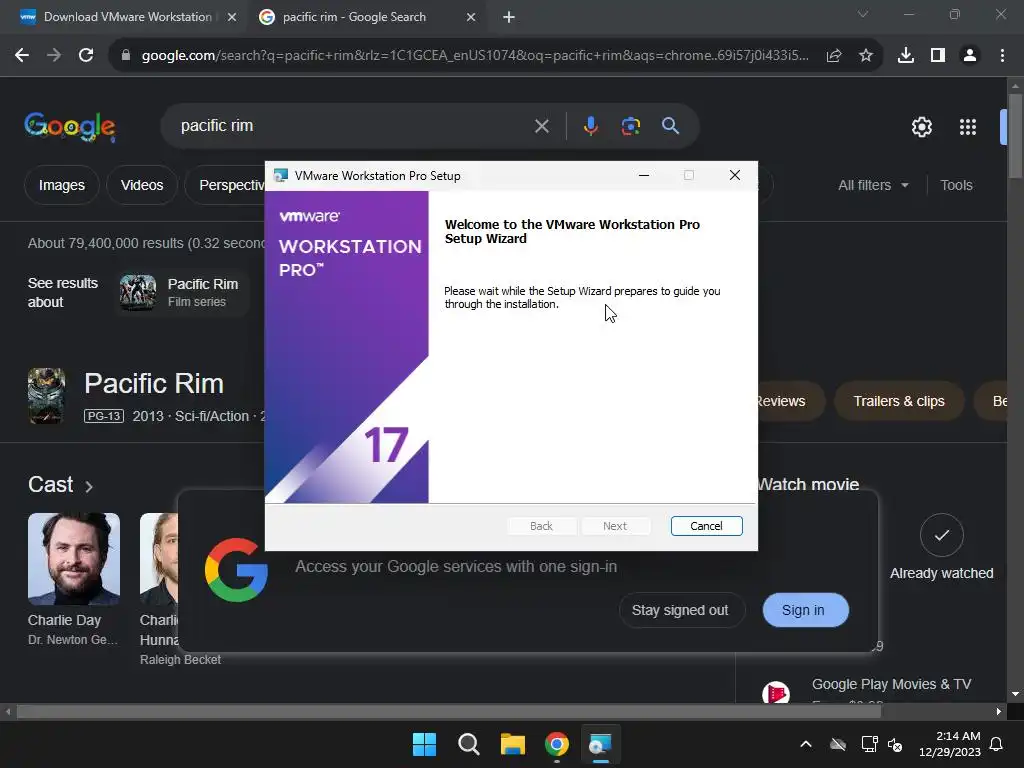Click Sign in on the Google prompt
Viewport: 1024px width, 768px height.
click(x=805, y=610)
